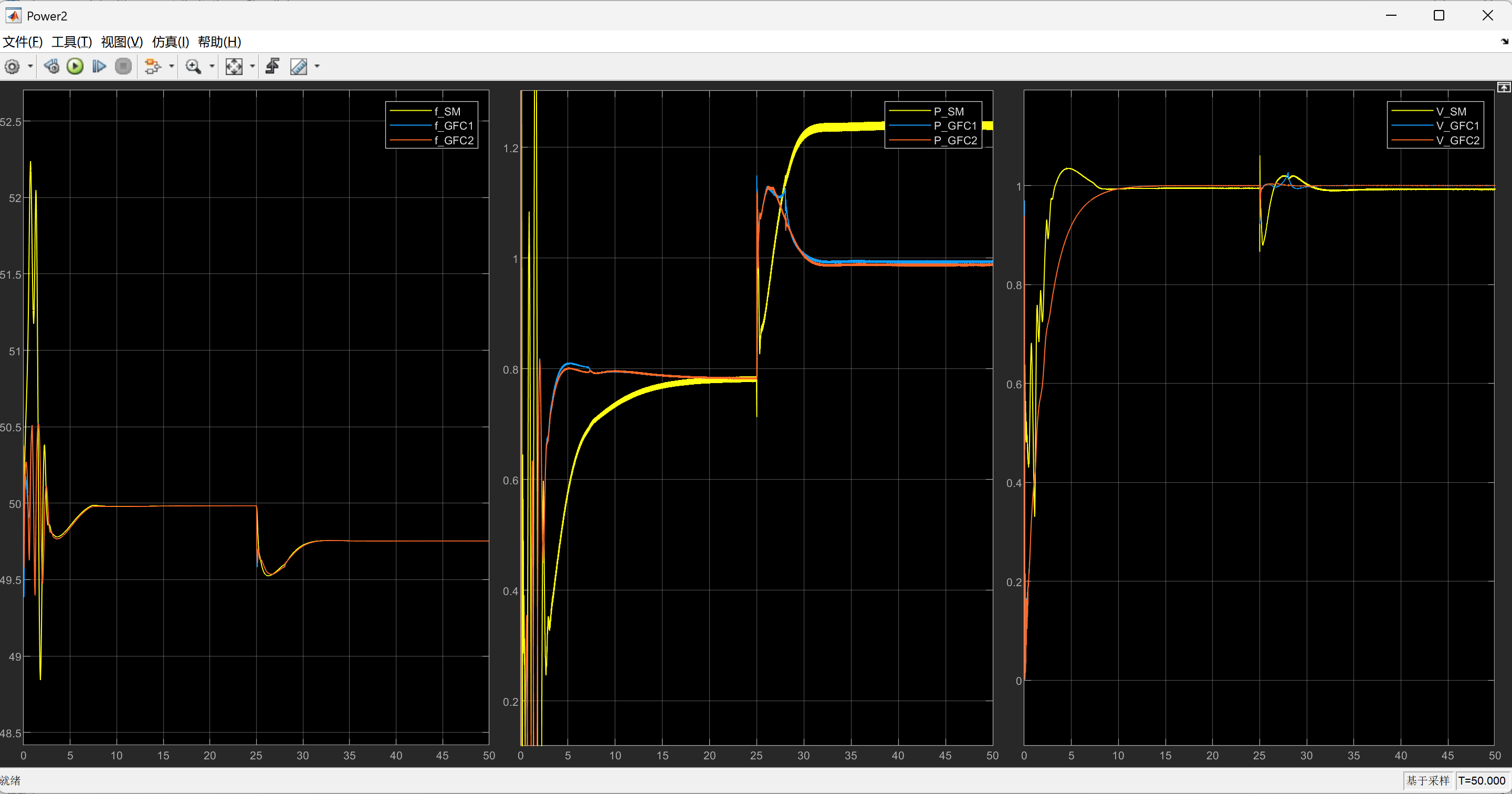This screenshot has height=794, width=1512.
Task: Close the Power2 scope window
Action: [x=1487, y=15]
